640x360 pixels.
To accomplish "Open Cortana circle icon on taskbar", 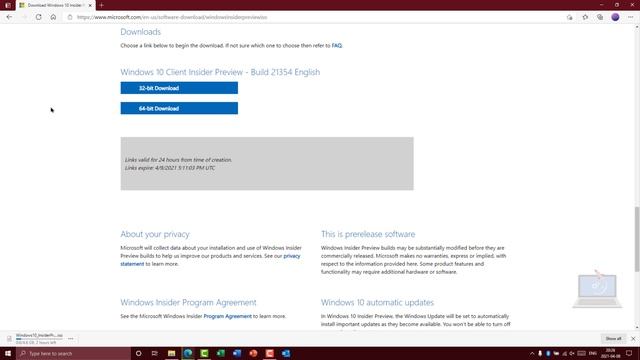I will [x=138, y=353].
